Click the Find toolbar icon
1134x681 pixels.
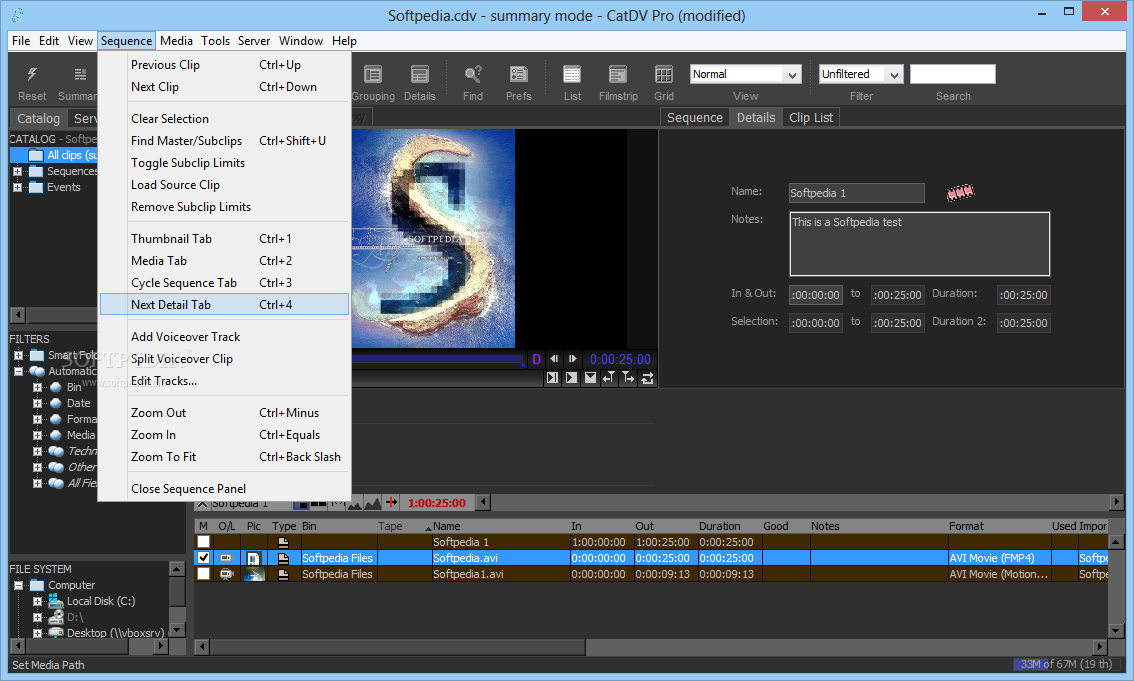473,74
